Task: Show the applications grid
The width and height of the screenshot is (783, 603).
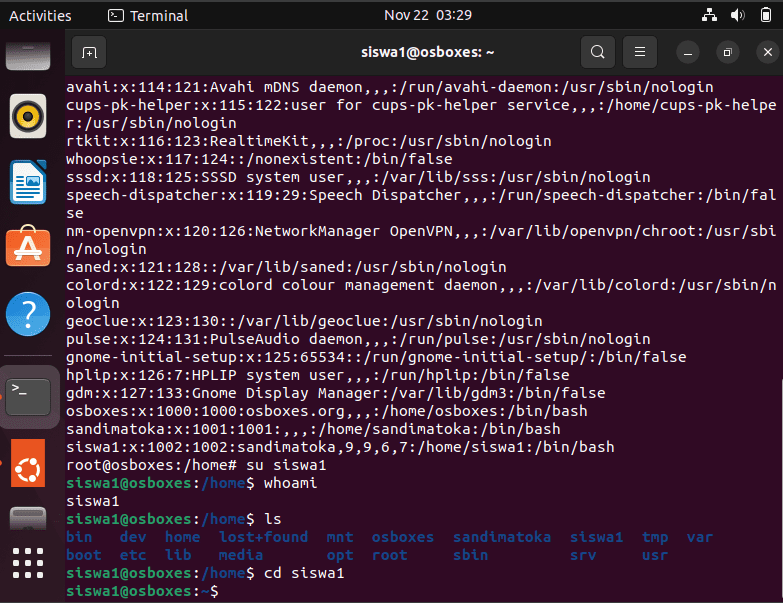Action: point(28,563)
